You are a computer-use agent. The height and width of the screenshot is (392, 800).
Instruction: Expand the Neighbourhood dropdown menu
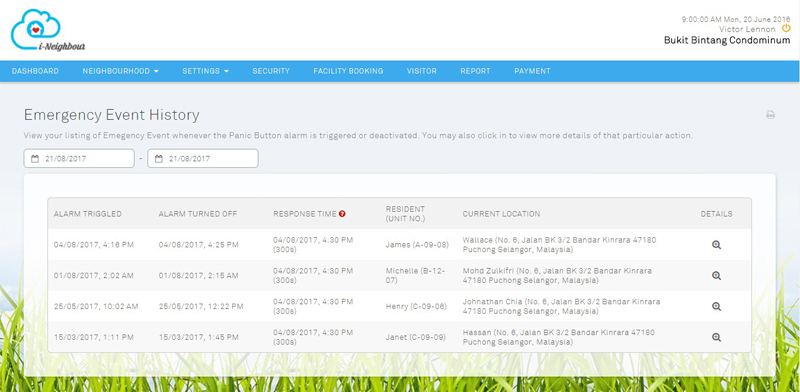pos(120,71)
